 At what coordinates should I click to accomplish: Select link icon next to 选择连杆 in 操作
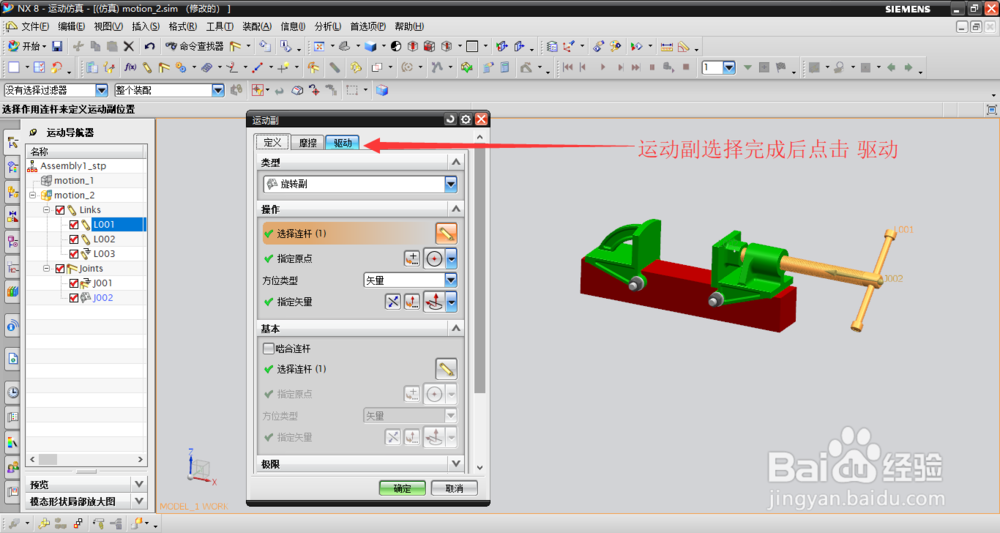(x=446, y=233)
